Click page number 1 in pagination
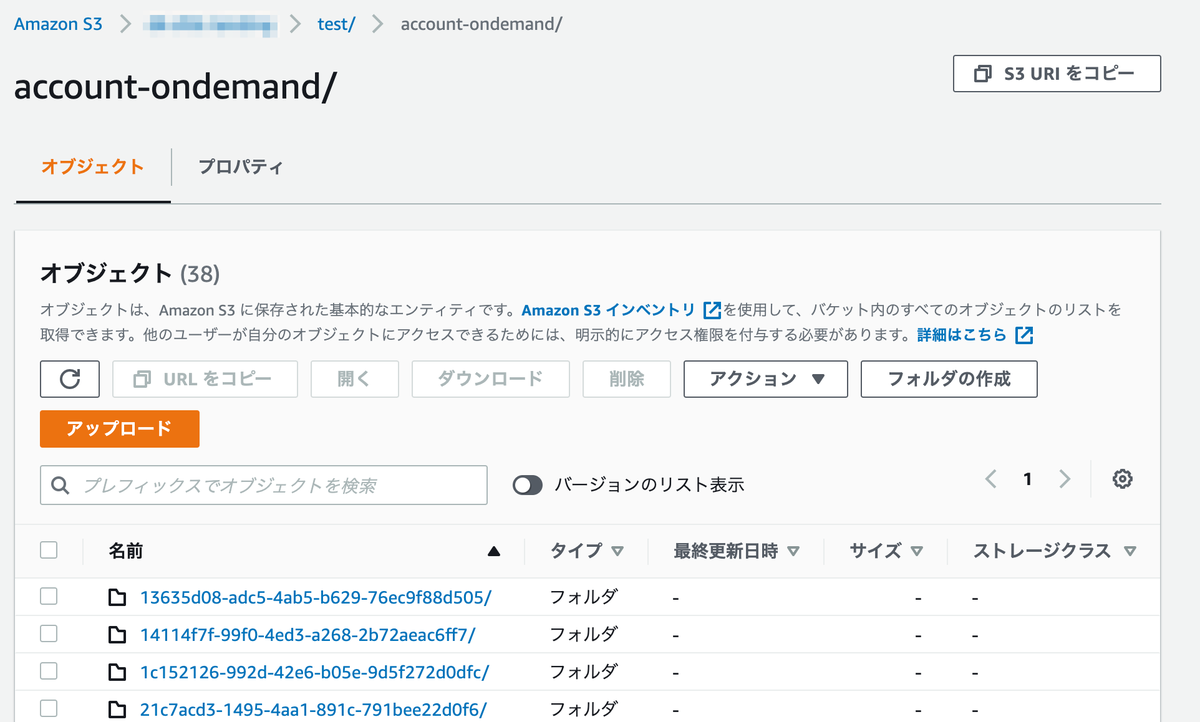Screen dimensions: 1200x722 click(1027, 479)
